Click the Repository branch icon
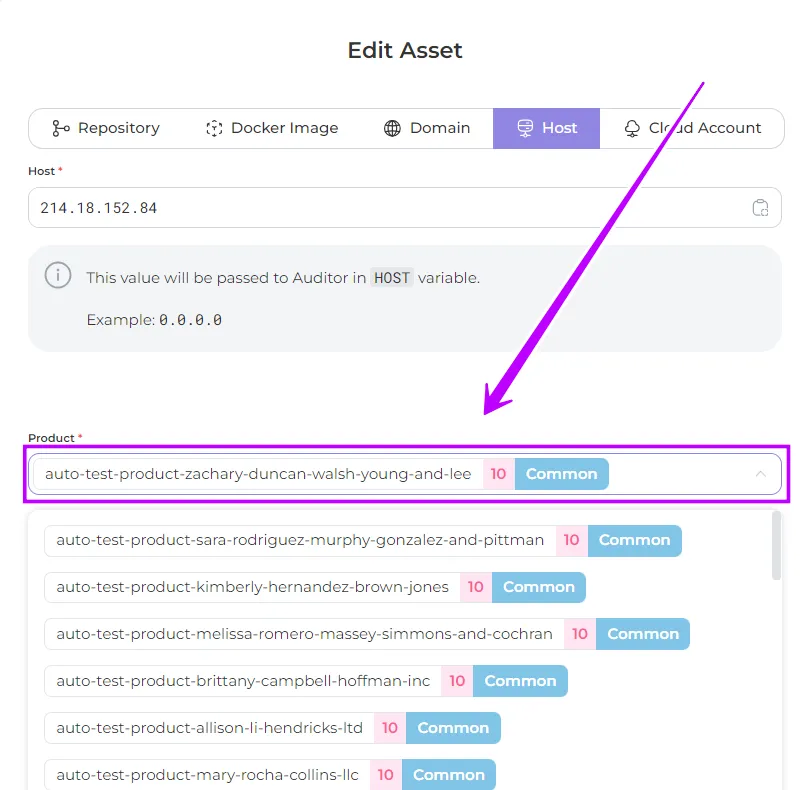 [x=61, y=128]
